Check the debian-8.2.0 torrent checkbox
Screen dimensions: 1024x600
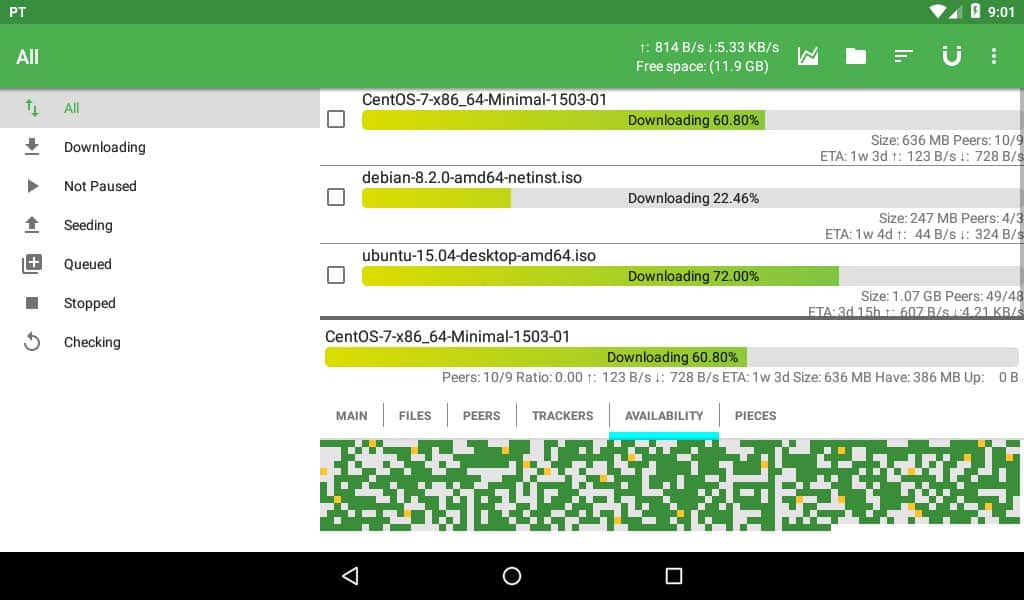click(336, 197)
